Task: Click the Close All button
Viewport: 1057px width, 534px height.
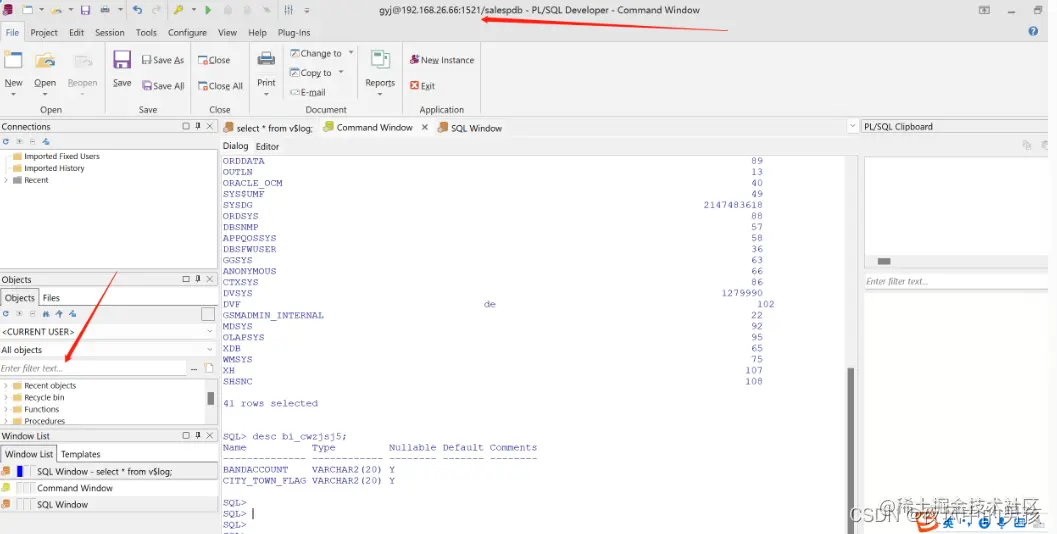Action: (x=220, y=86)
